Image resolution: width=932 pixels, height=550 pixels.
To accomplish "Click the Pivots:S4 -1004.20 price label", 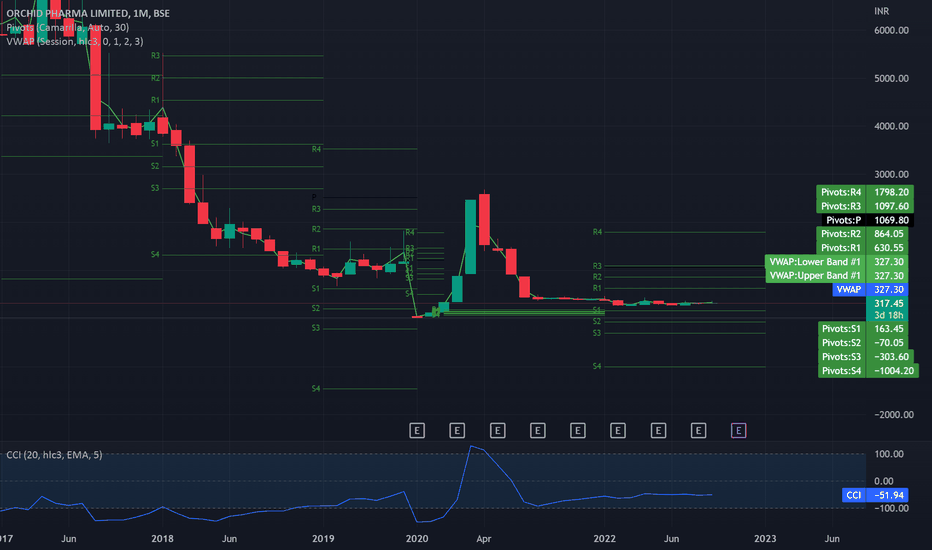I will click(x=868, y=370).
